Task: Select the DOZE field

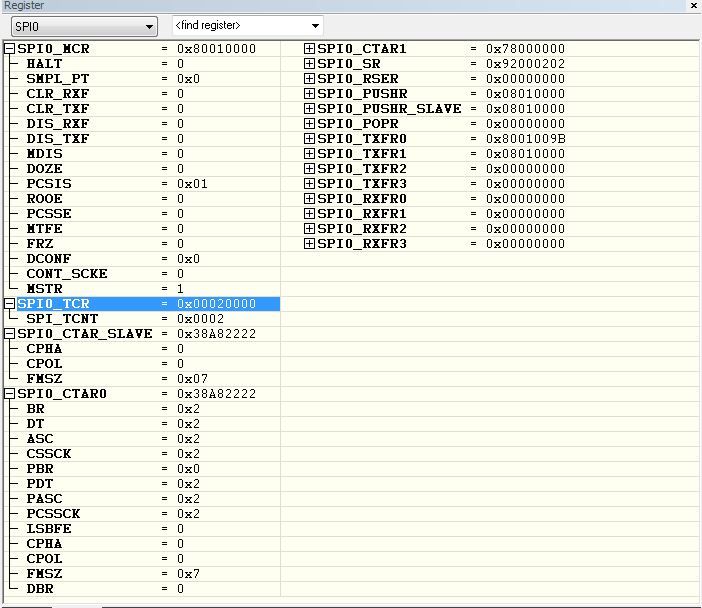Action: coord(44,169)
